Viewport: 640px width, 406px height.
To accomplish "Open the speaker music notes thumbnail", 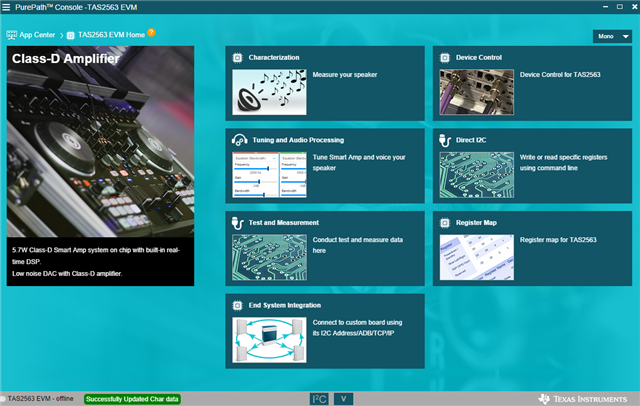I will click(269, 92).
